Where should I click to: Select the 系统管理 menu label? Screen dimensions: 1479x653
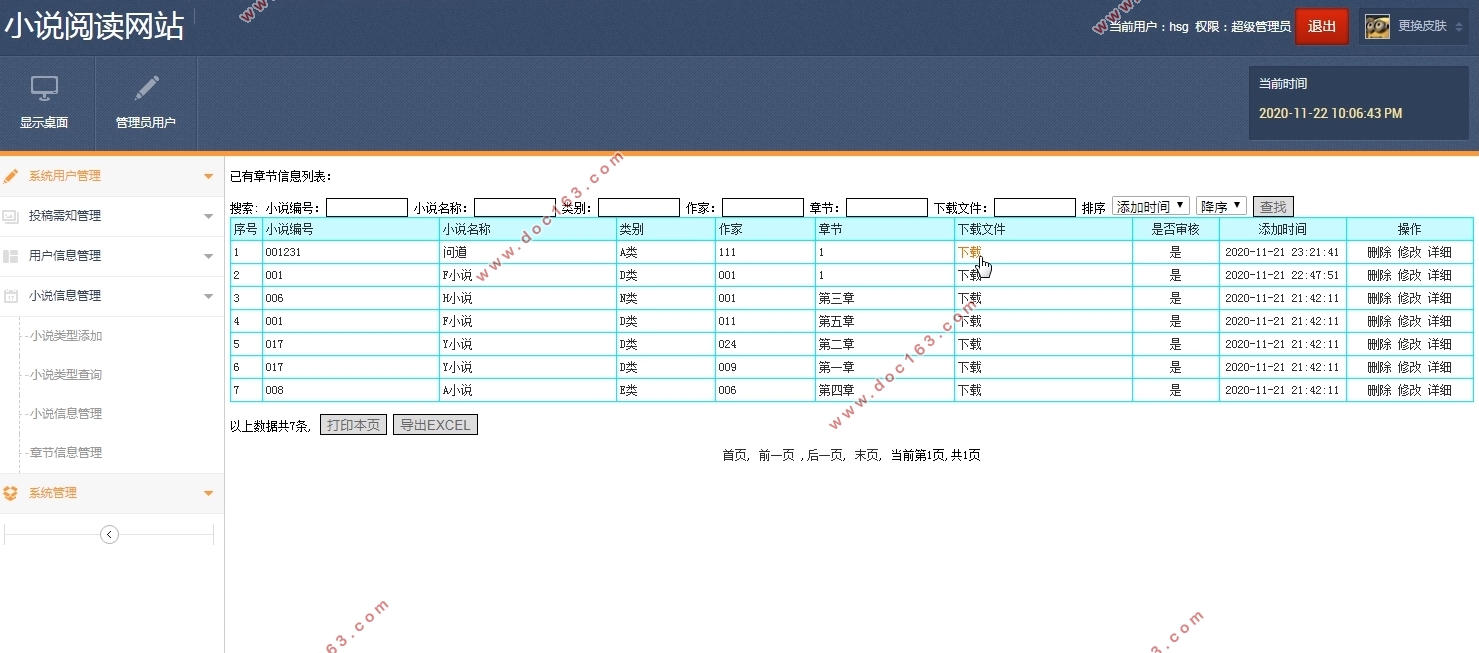click(x=53, y=493)
